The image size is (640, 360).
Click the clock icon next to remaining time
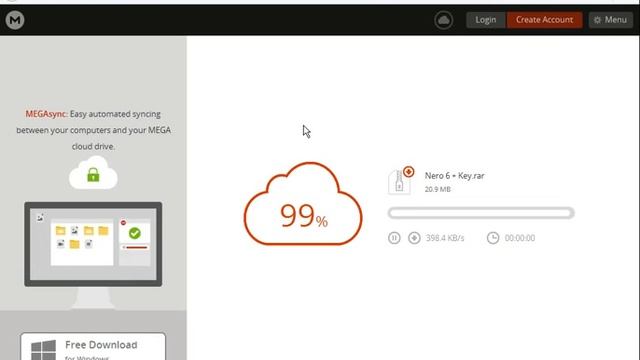point(493,238)
